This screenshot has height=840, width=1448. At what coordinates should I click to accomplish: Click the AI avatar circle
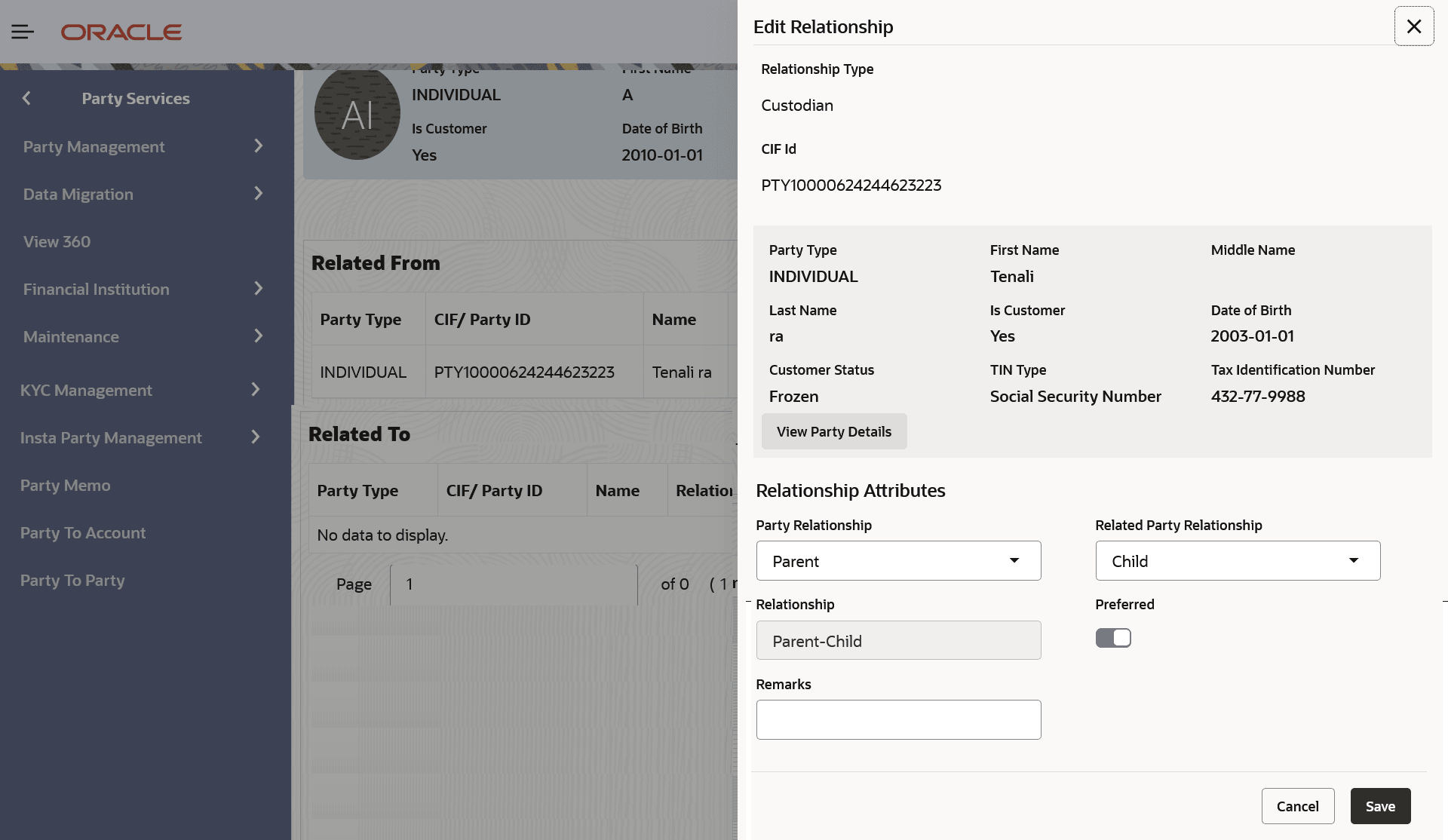pos(357,115)
